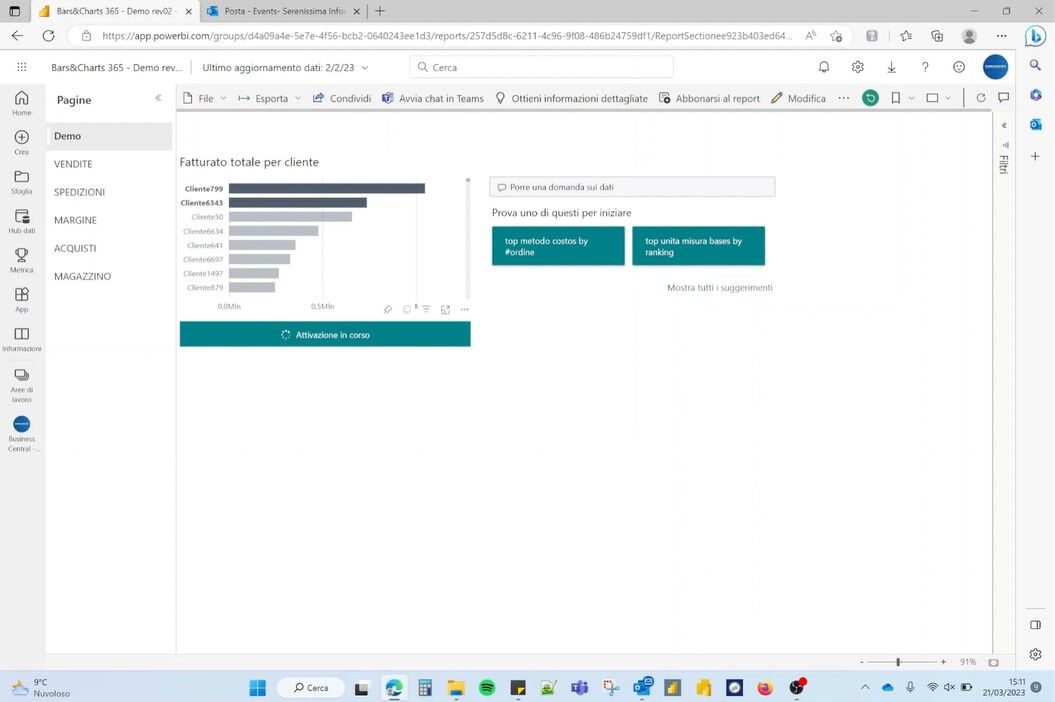Open the Hub dati sidebar icon

(21, 221)
